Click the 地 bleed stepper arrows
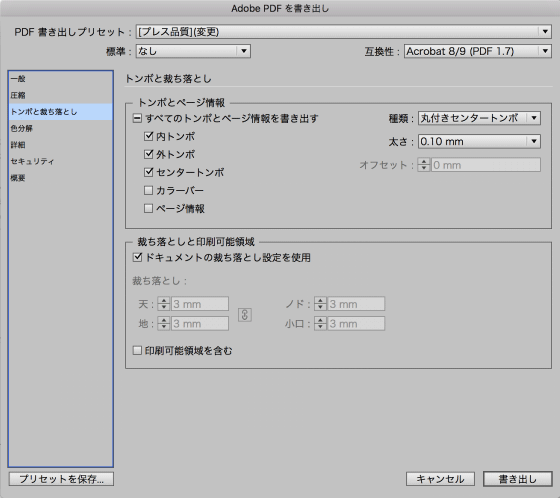 pos(164,323)
